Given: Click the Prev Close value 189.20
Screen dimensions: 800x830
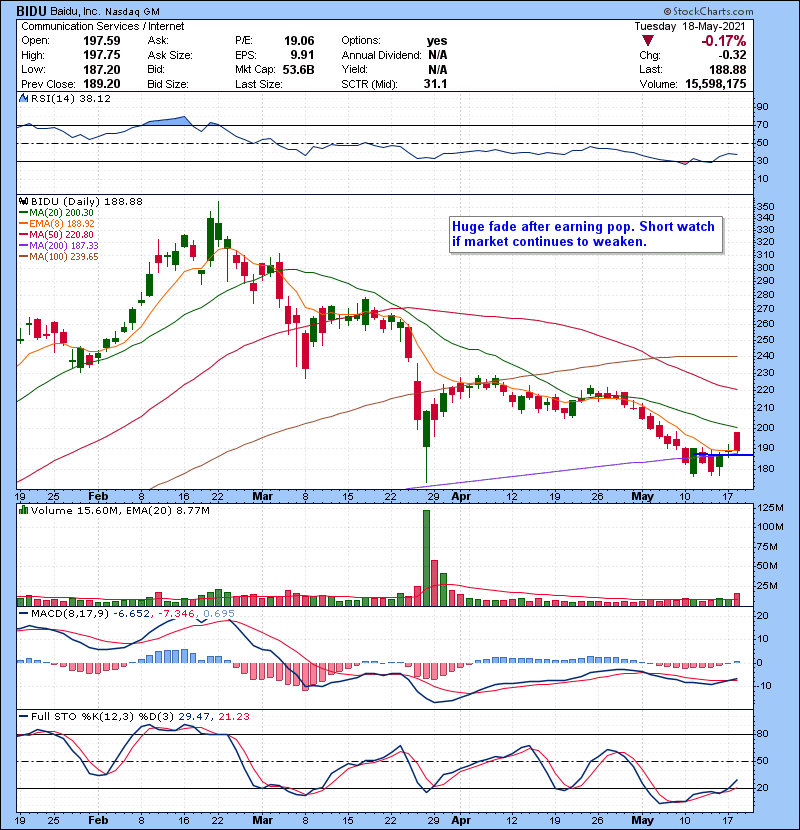Looking at the screenshot, I should (x=102, y=84).
